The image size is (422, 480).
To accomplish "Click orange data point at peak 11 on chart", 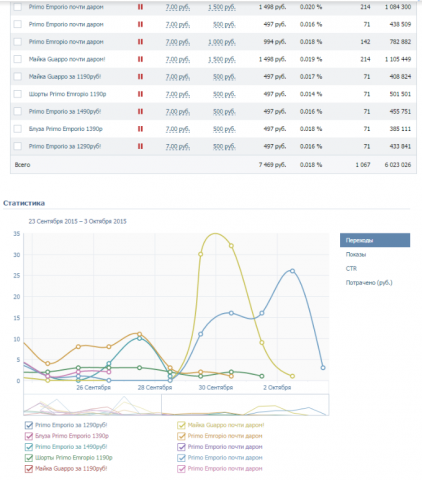I will (140, 334).
